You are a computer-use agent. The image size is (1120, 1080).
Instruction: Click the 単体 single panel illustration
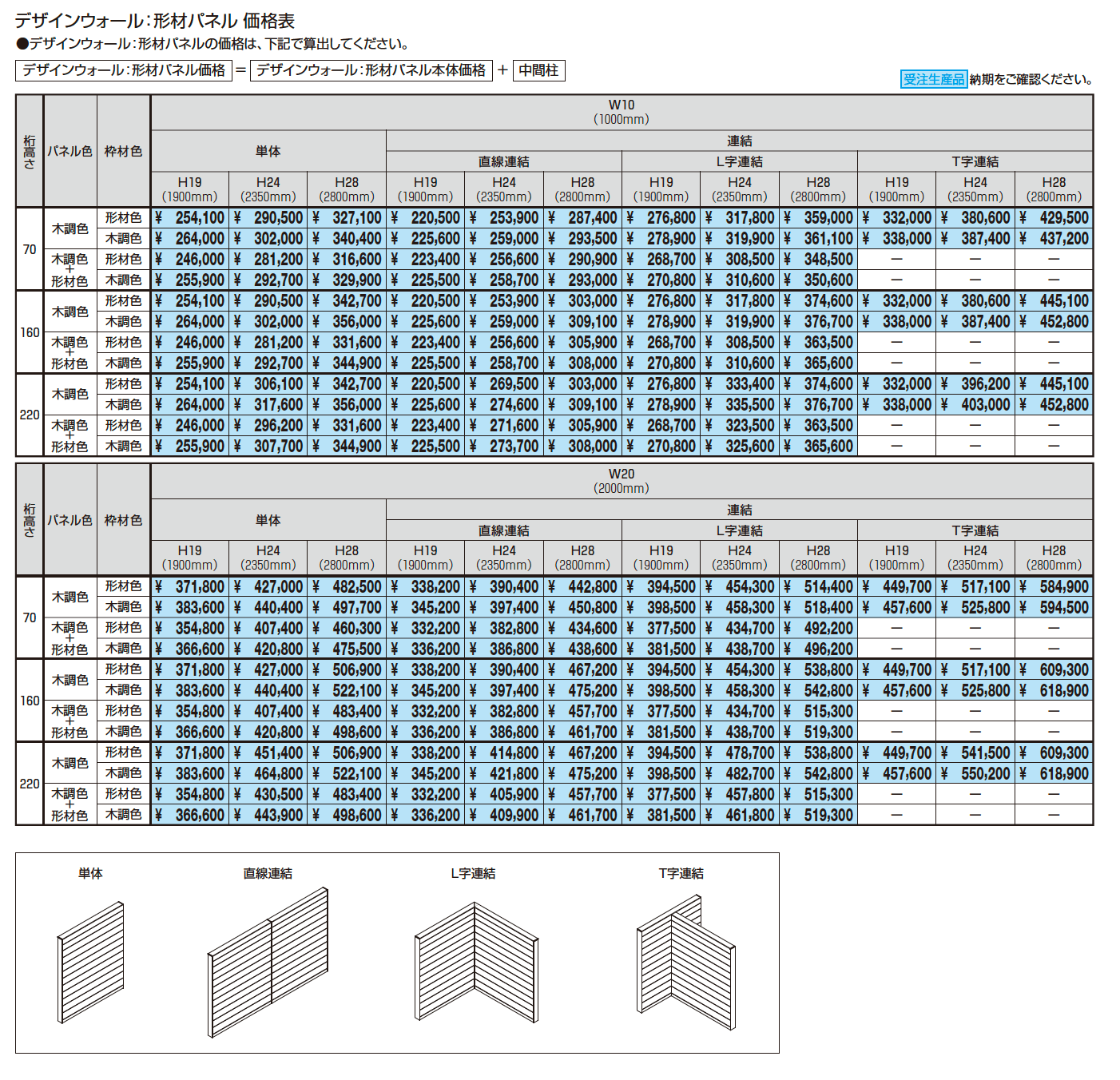[x=90, y=963]
